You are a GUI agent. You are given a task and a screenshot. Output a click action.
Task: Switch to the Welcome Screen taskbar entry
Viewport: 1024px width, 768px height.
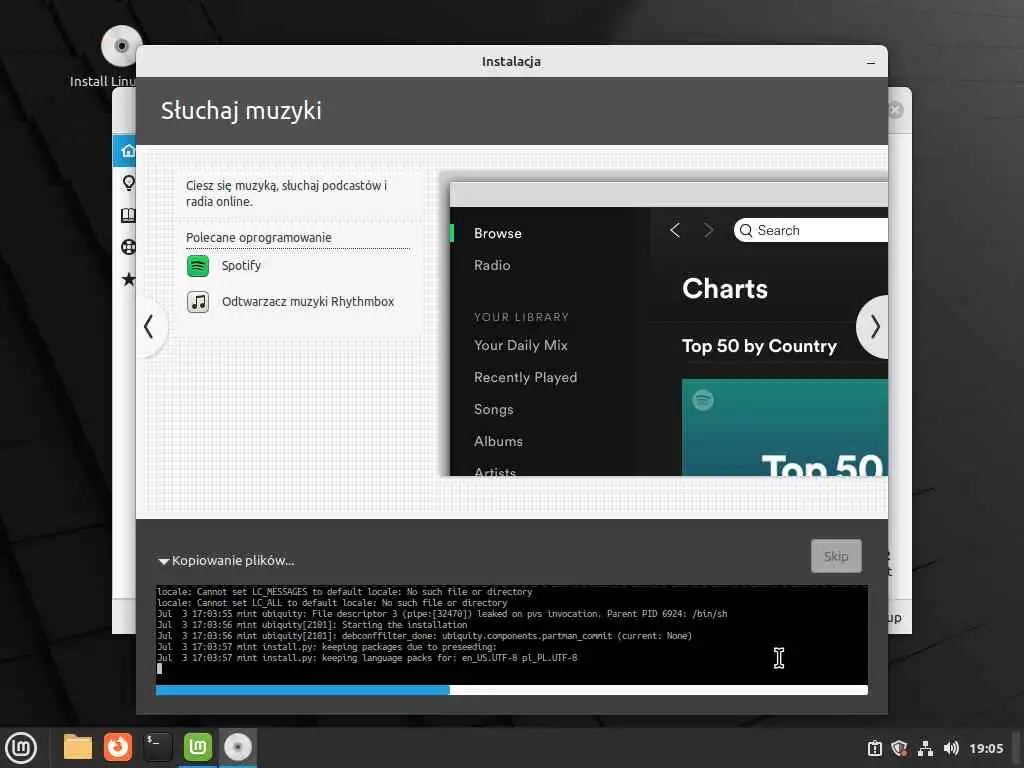pyautogui.click(x=198, y=747)
